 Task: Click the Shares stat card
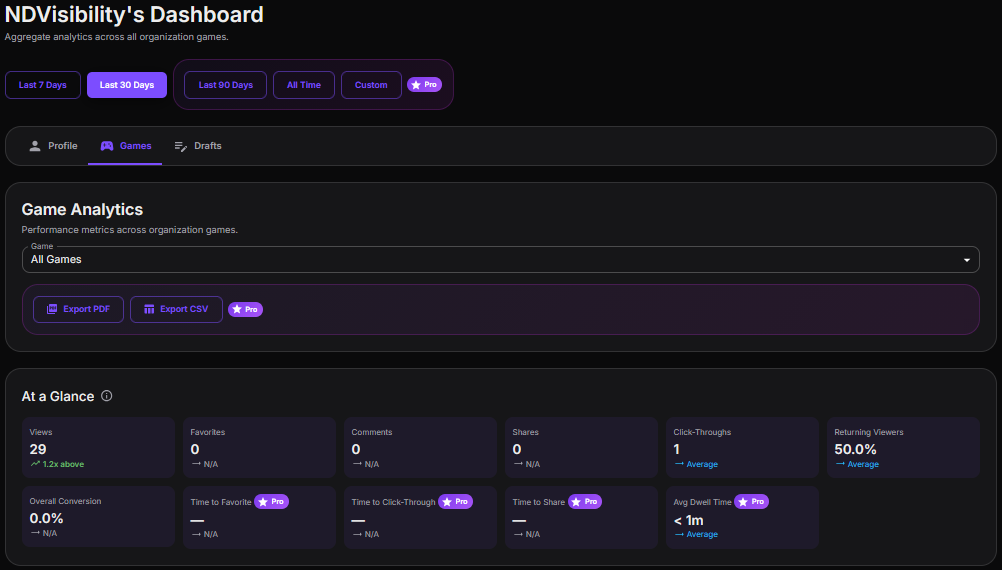[x=582, y=447]
